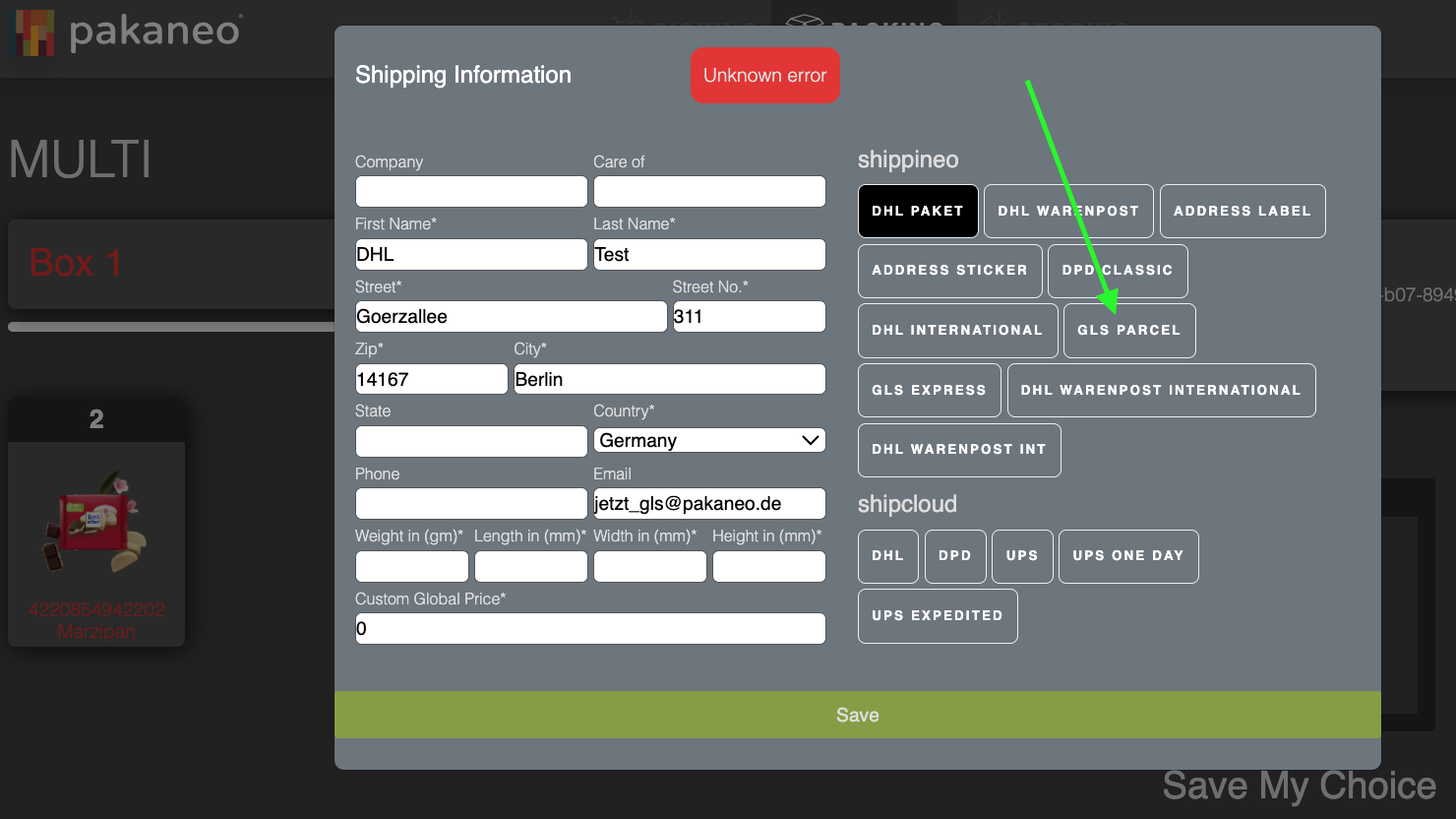Select DHL Warenpost shipping option
1456x819 pixels.
pos(1068,211)
